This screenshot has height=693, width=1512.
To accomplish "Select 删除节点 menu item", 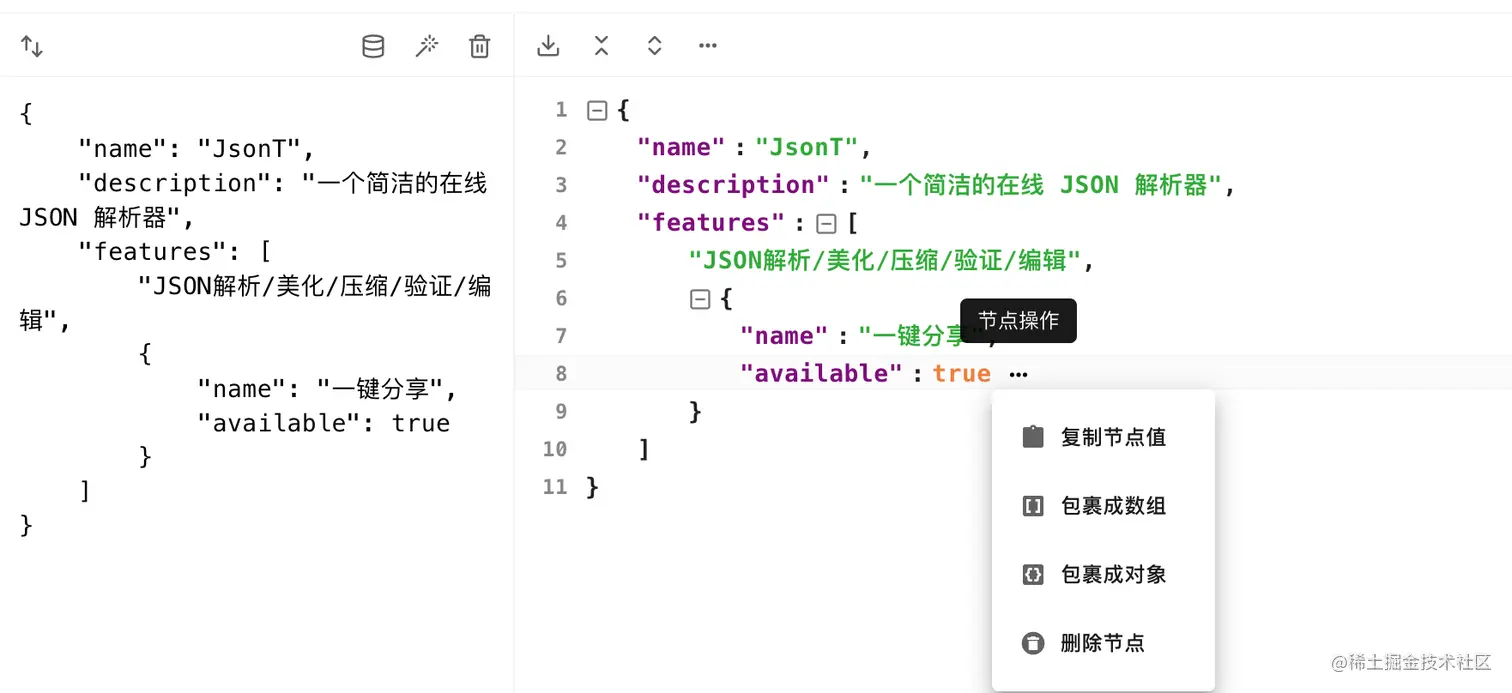I will coord(1103,643).
